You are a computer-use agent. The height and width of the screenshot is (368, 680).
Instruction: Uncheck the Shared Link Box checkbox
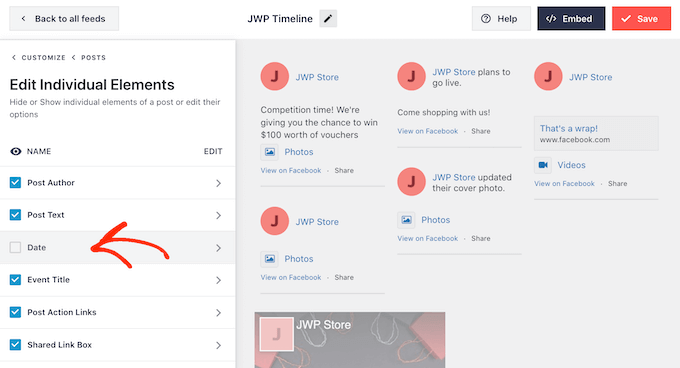tap(15, 345)
